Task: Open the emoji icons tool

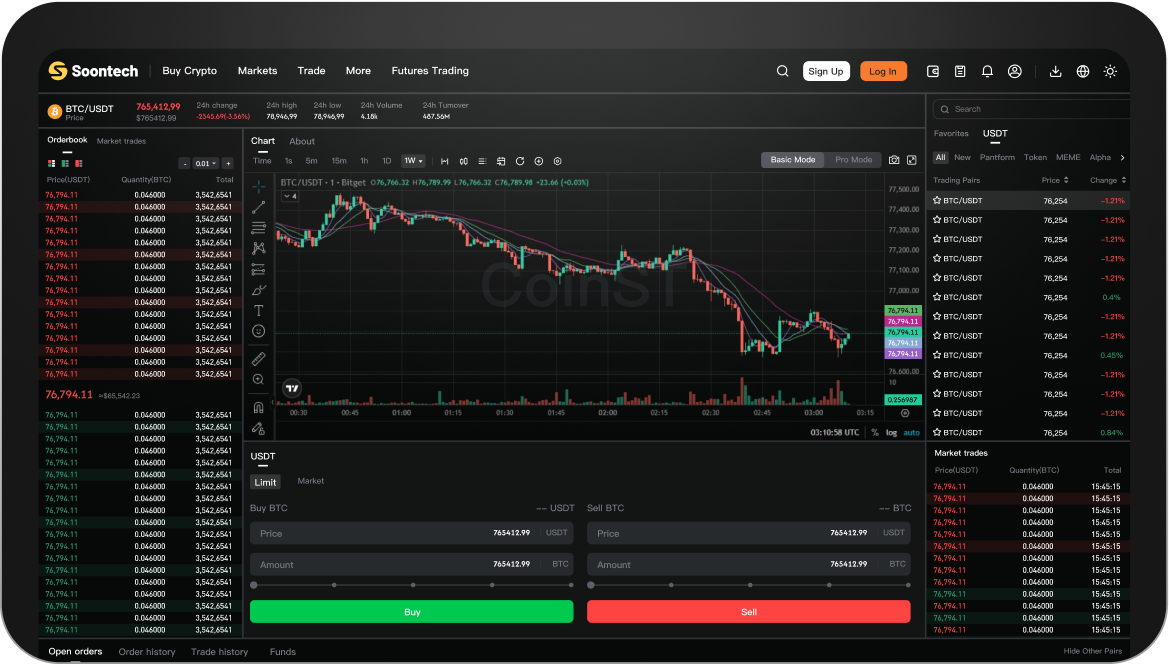Action: (x=259, y=331)
